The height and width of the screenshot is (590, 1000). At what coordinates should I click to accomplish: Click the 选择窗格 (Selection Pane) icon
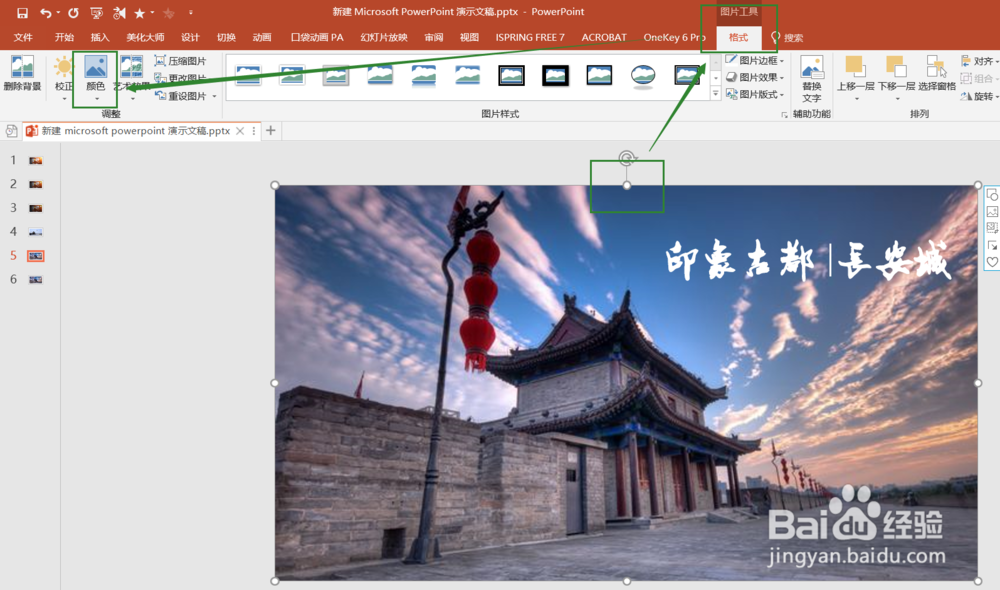[x=937, y=75]
